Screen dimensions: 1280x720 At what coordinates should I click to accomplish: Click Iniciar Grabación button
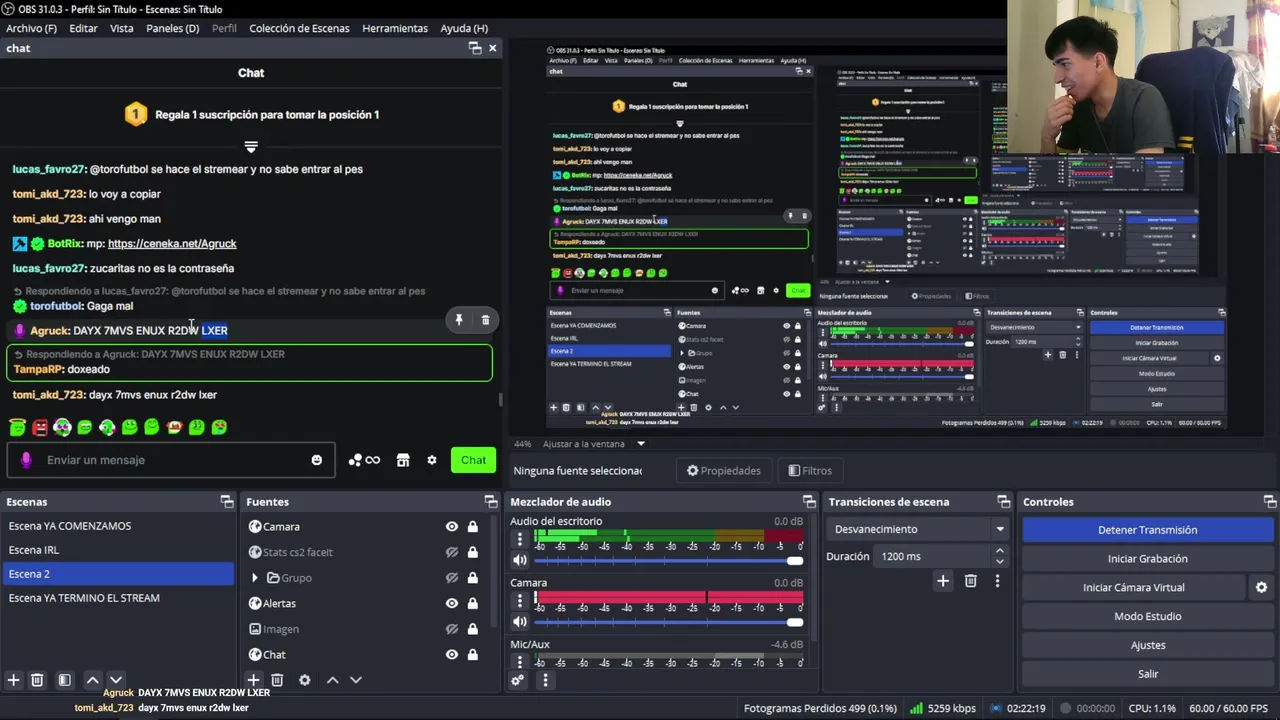(1147, 559)
